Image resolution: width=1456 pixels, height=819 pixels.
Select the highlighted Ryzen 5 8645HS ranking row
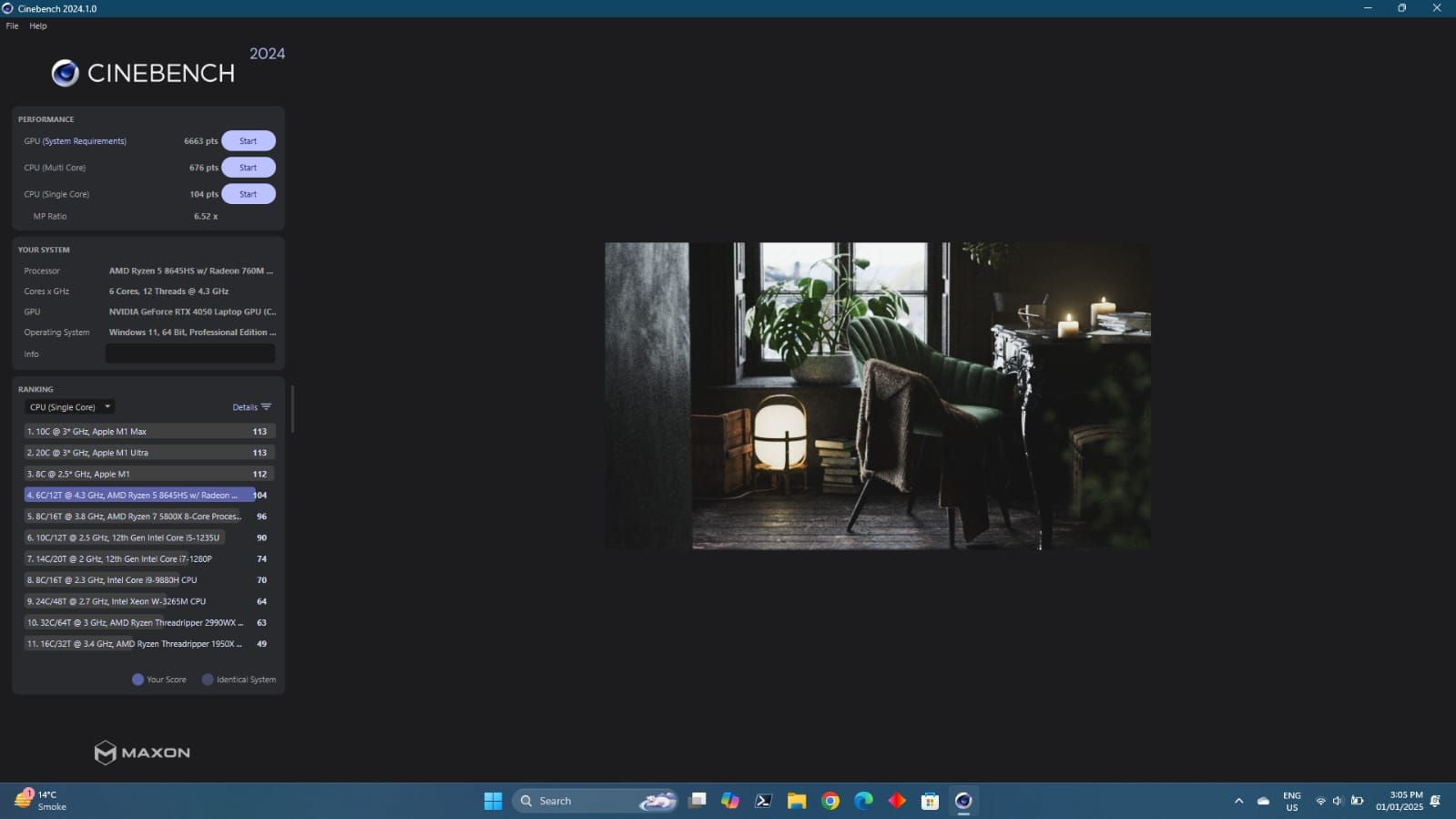(149, 496)
